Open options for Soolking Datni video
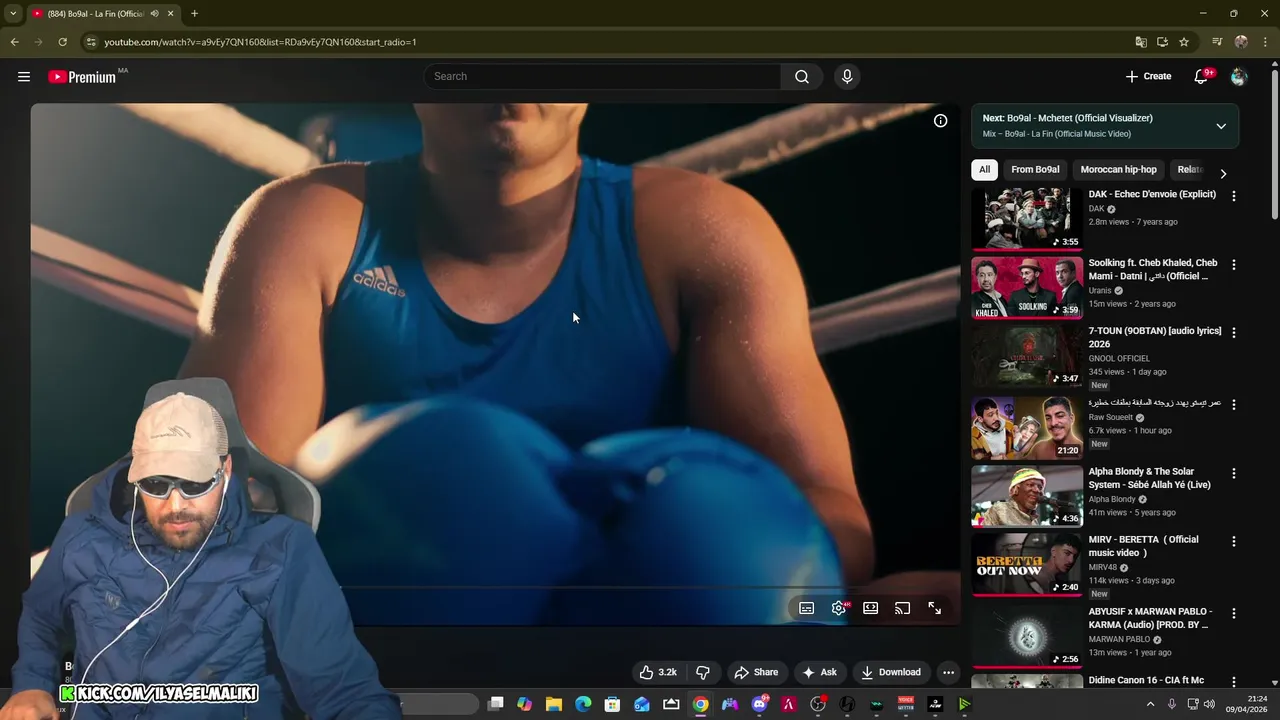1280x720 pixels. [1233, 265]
